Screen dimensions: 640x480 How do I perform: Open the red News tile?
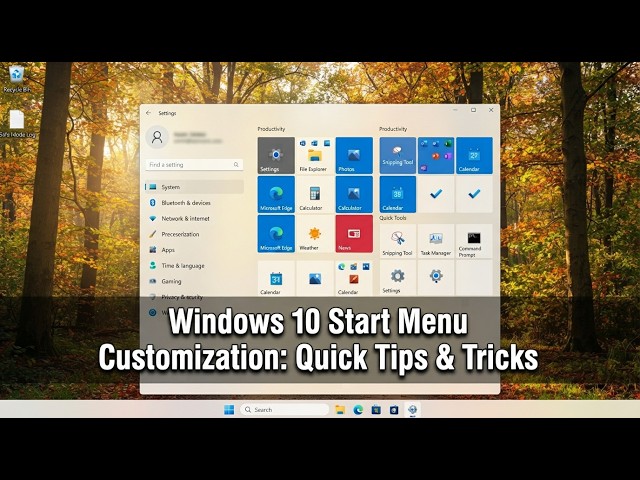[354, 234]
